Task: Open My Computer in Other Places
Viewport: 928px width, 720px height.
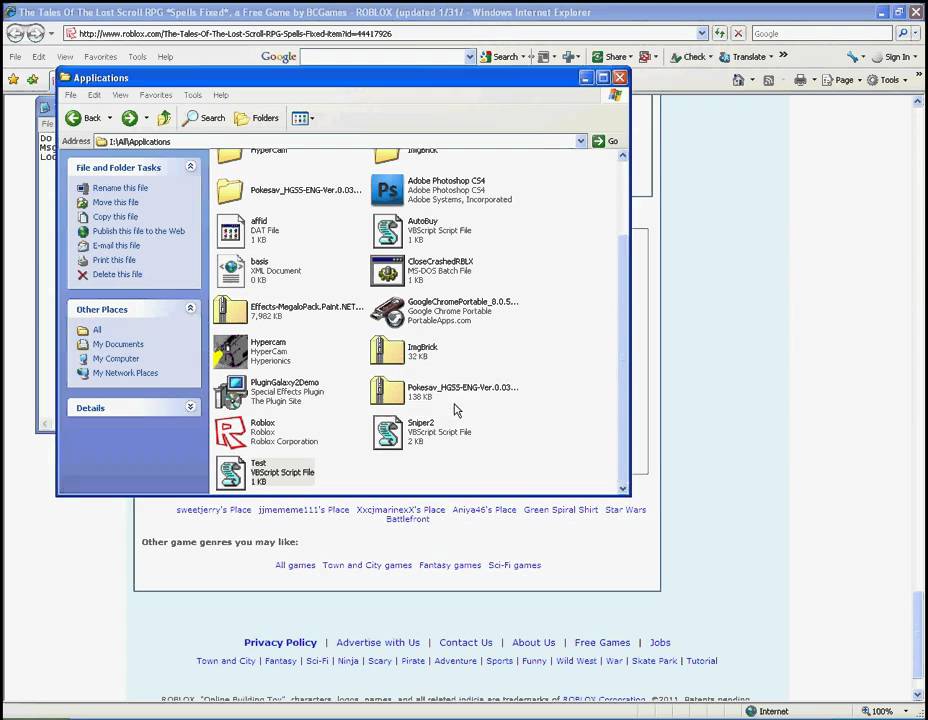Action: 115,359
